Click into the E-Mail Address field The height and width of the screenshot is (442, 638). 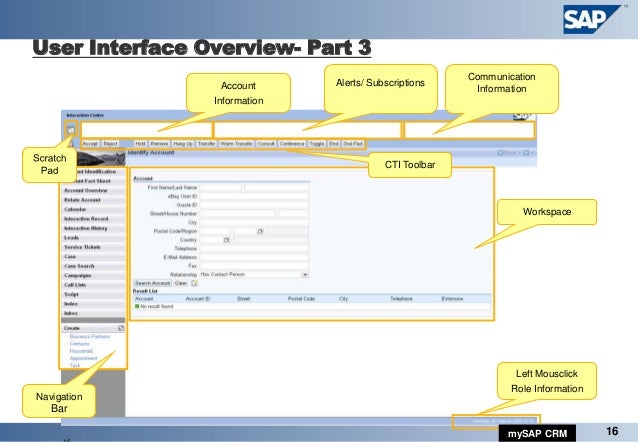(254, 257)
